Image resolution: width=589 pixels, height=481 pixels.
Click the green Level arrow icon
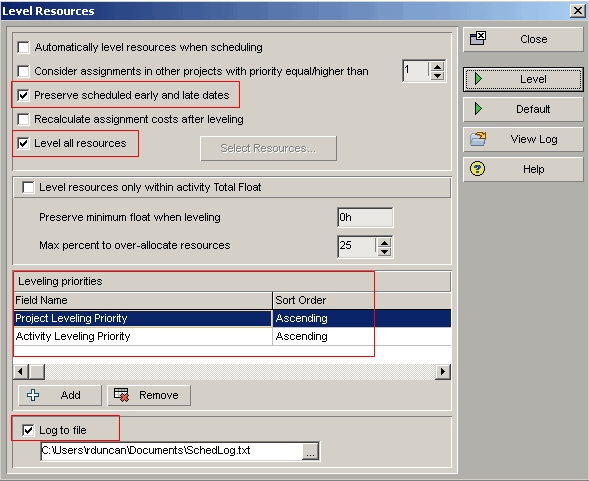(479, 79)
